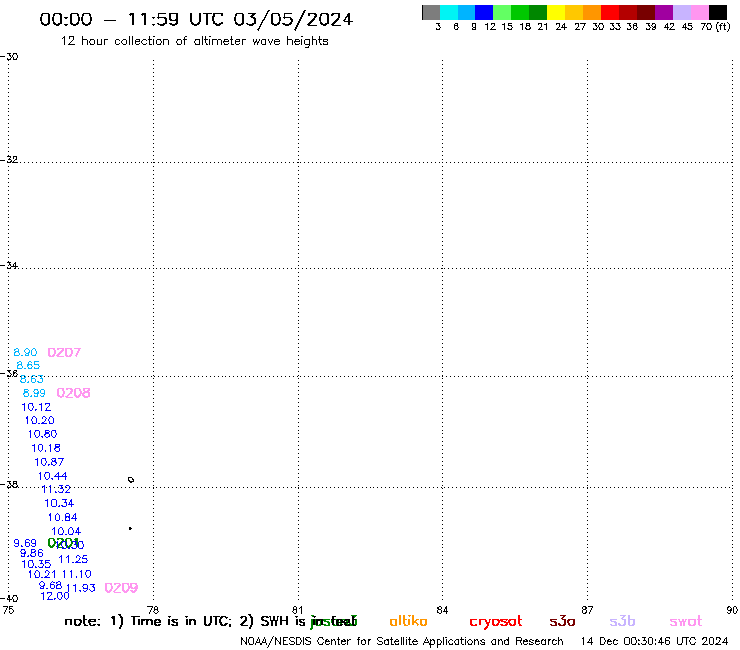Click the small island outline near latitude -38
Image resolution: width=740 pixels, height=650 pixels.
[131, 480]
